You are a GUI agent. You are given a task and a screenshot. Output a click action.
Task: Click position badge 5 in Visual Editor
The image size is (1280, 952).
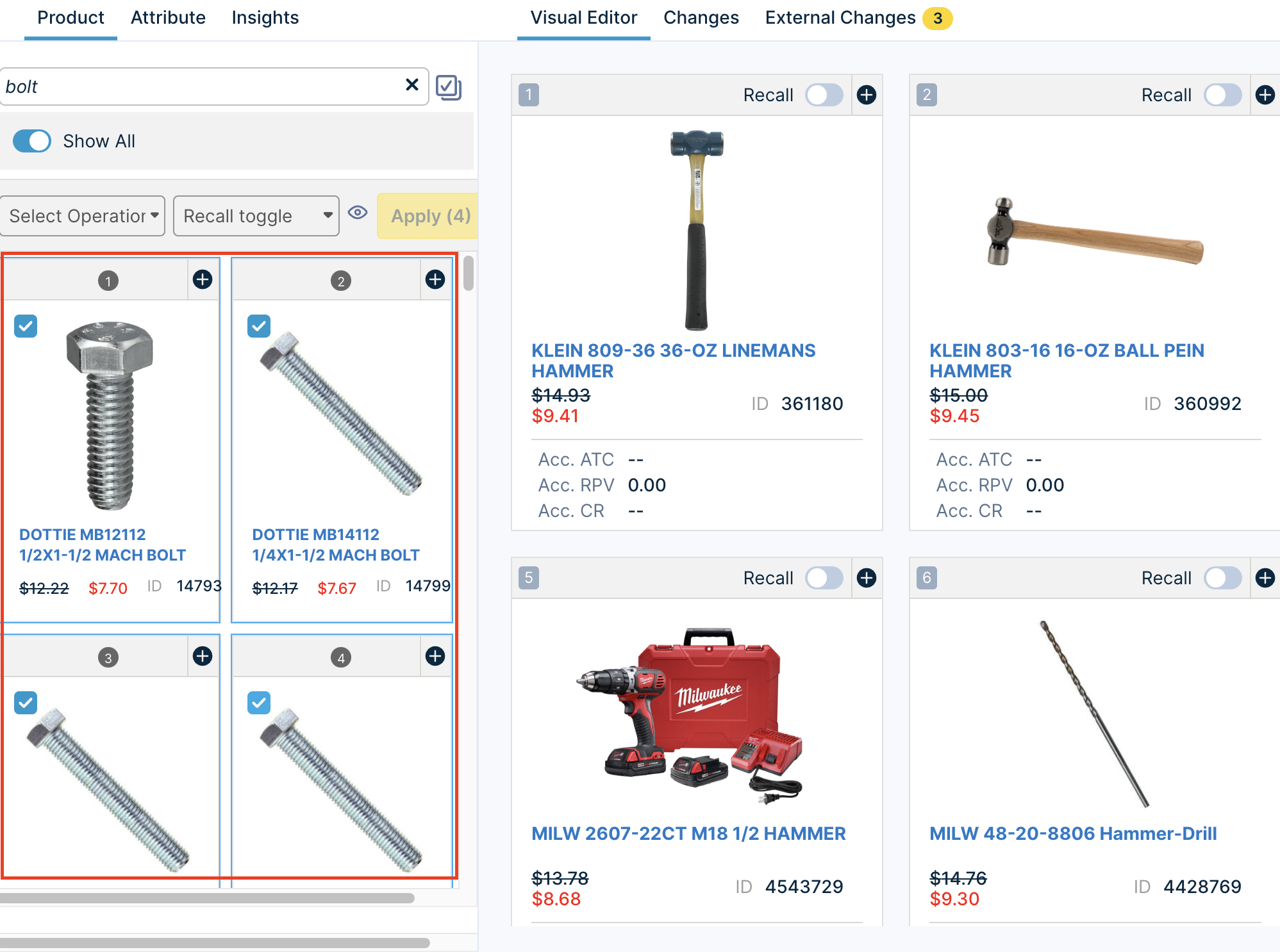(529, 578)
